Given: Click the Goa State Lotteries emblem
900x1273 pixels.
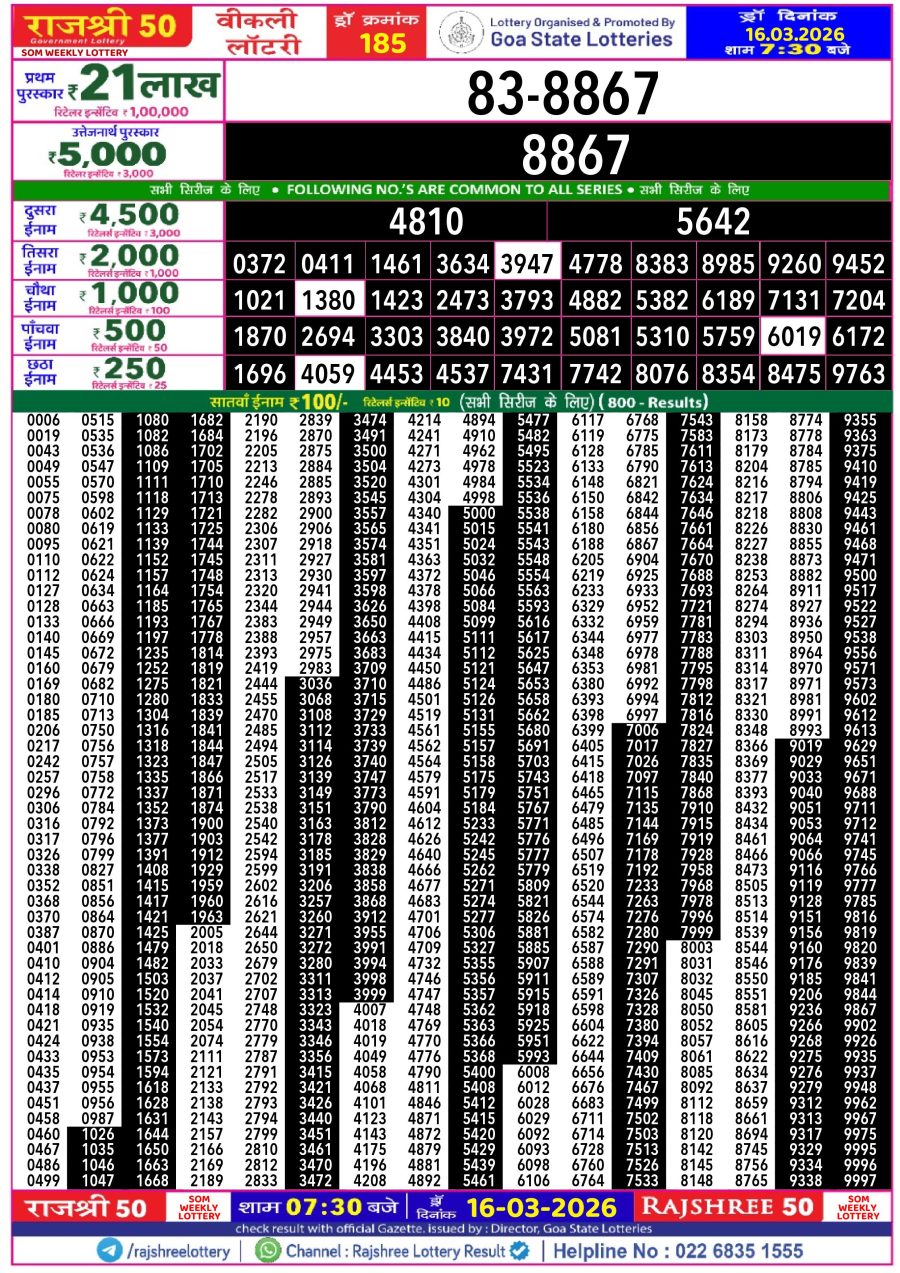Looking at the screenshot, I should tap(461, 31).
